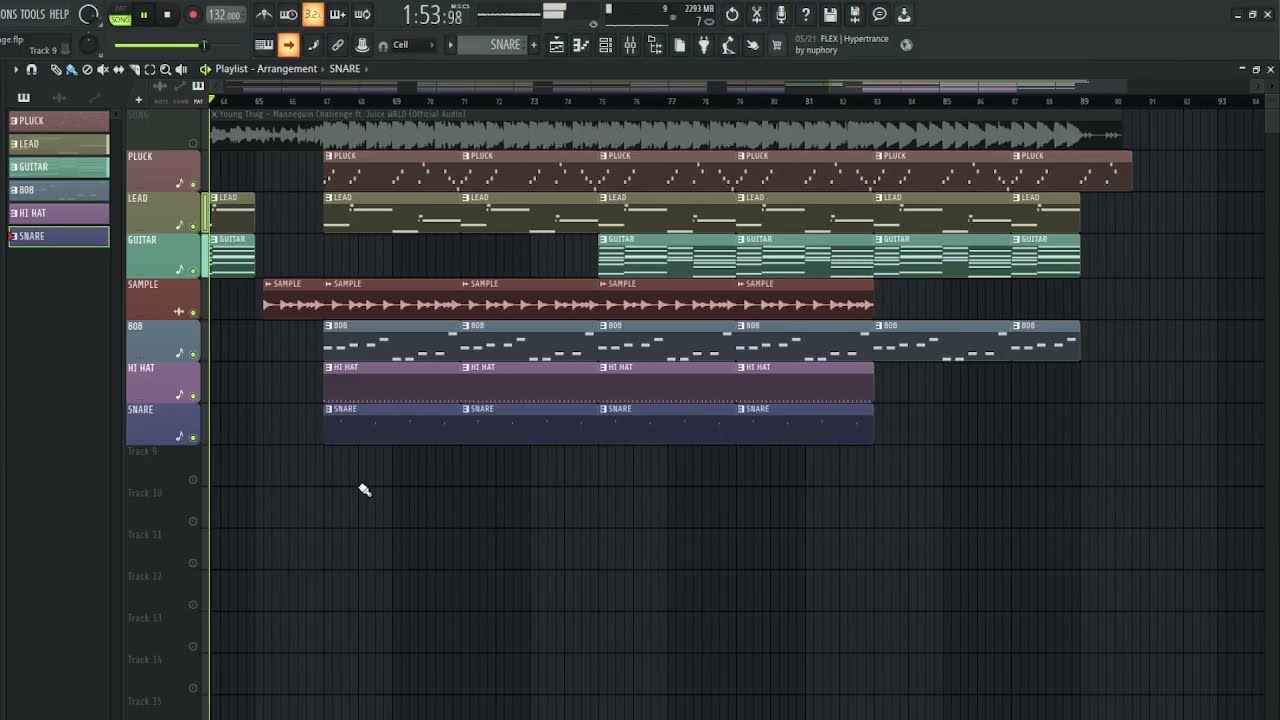Click the stop playback button

(x=167, y=15)
